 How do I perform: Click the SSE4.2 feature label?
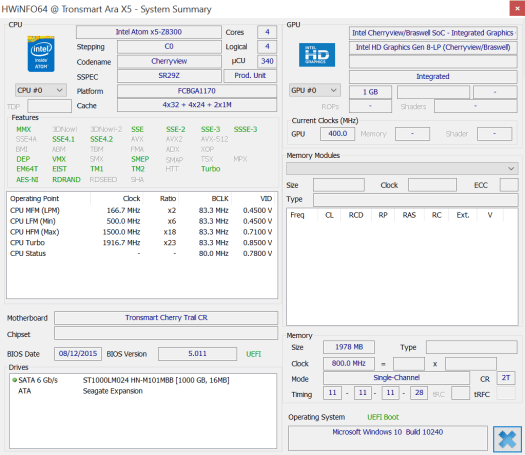[101, 139]
